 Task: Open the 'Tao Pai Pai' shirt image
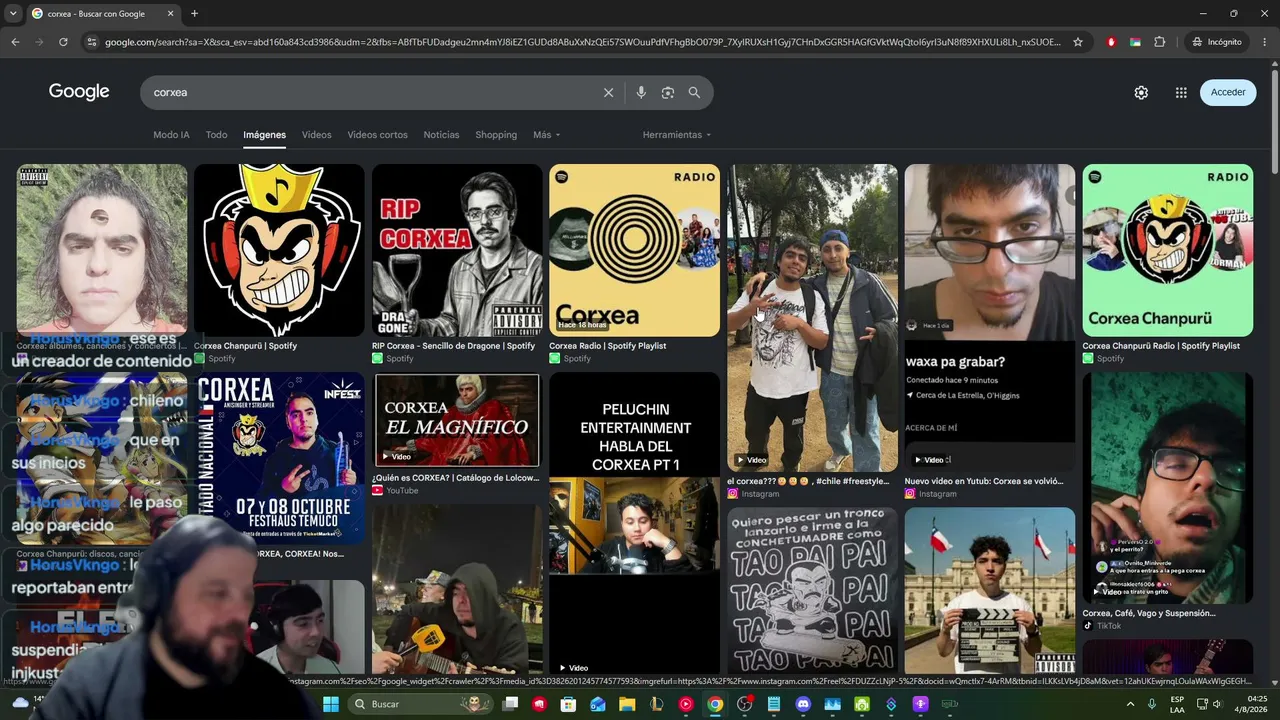point(812,590)
